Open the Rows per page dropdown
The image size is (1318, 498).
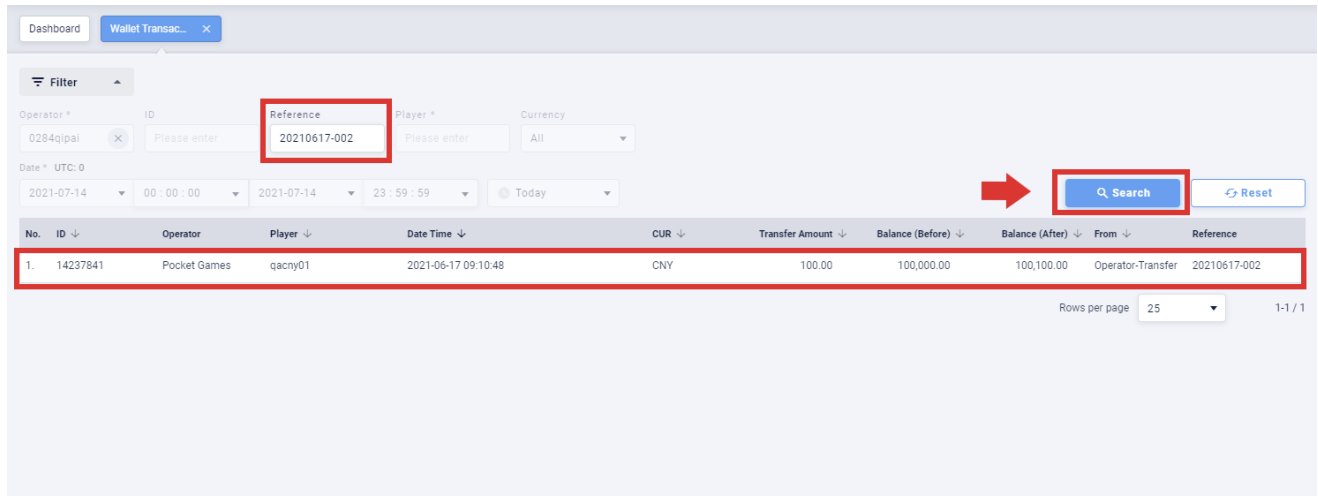pyautogui.click(x=1183, y=308)
